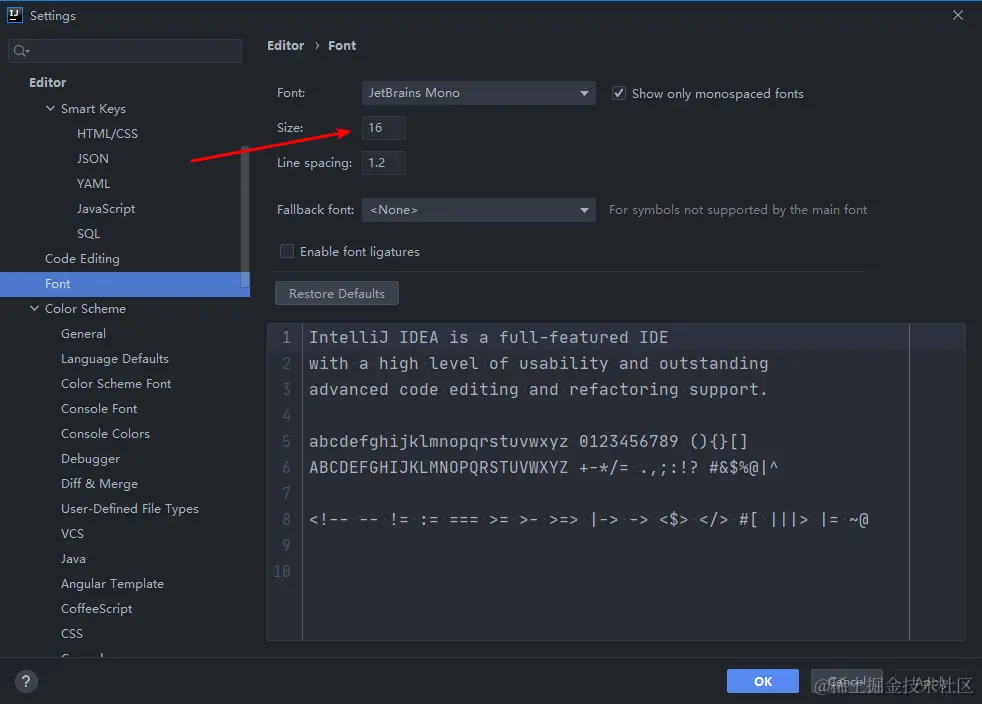Open Console Font settings
Screen dimensions: 982x704
point(99,409)
